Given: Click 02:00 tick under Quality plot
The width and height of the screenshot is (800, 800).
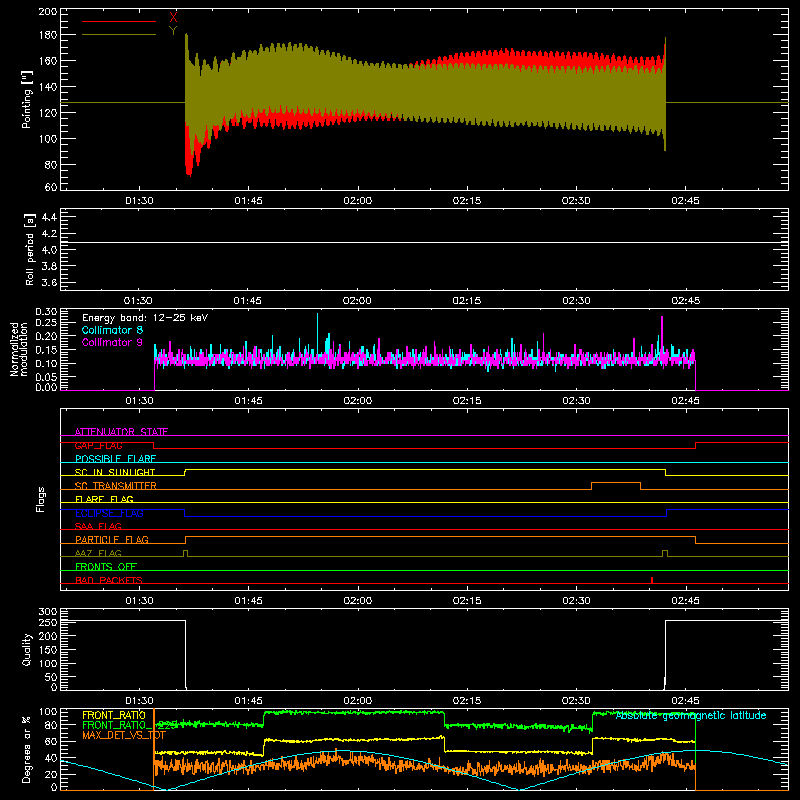Looking at the screenshot, I should click(358, 701).
